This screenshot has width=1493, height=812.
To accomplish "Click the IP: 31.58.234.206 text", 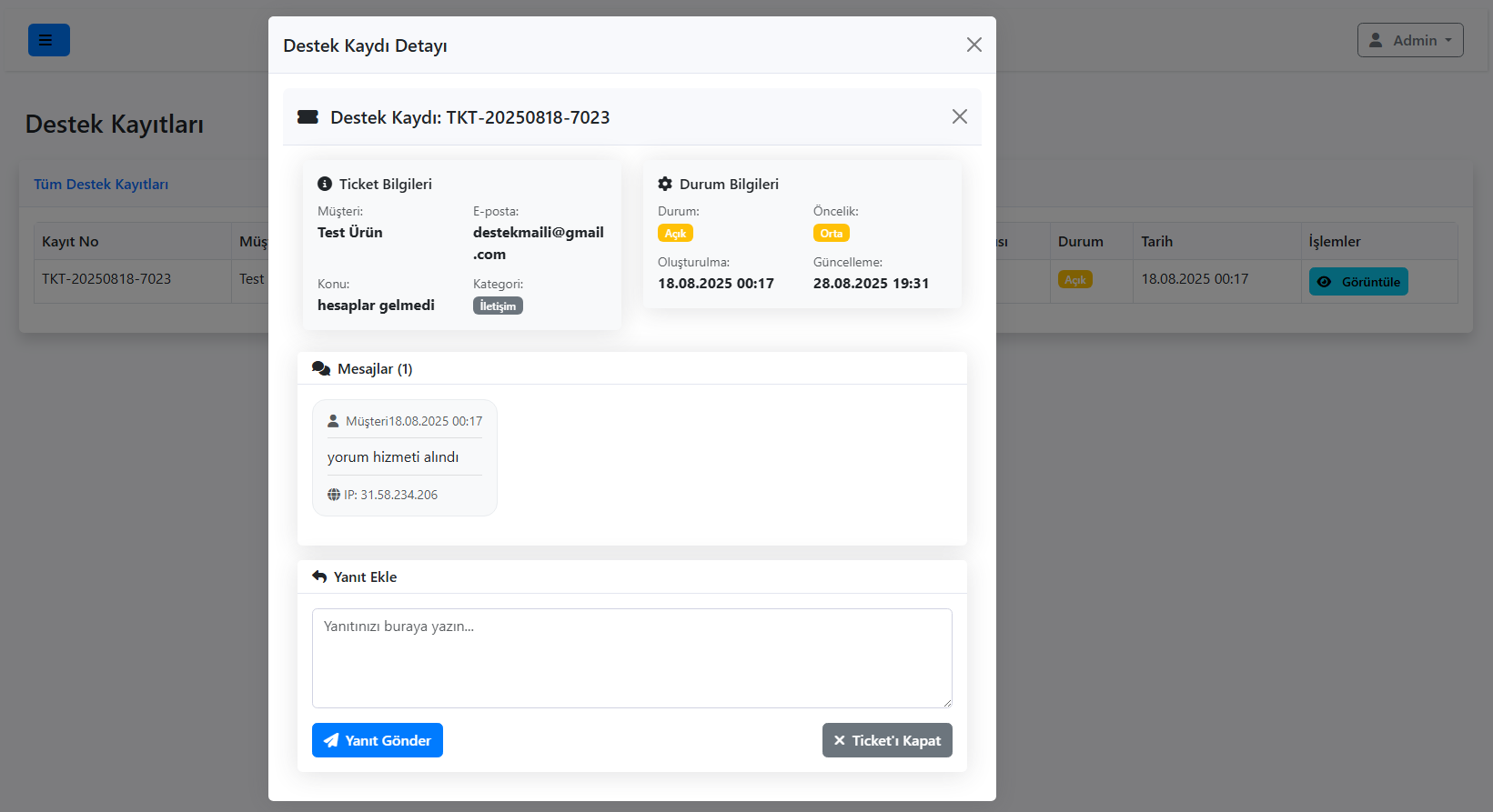I will click(390, 495).
